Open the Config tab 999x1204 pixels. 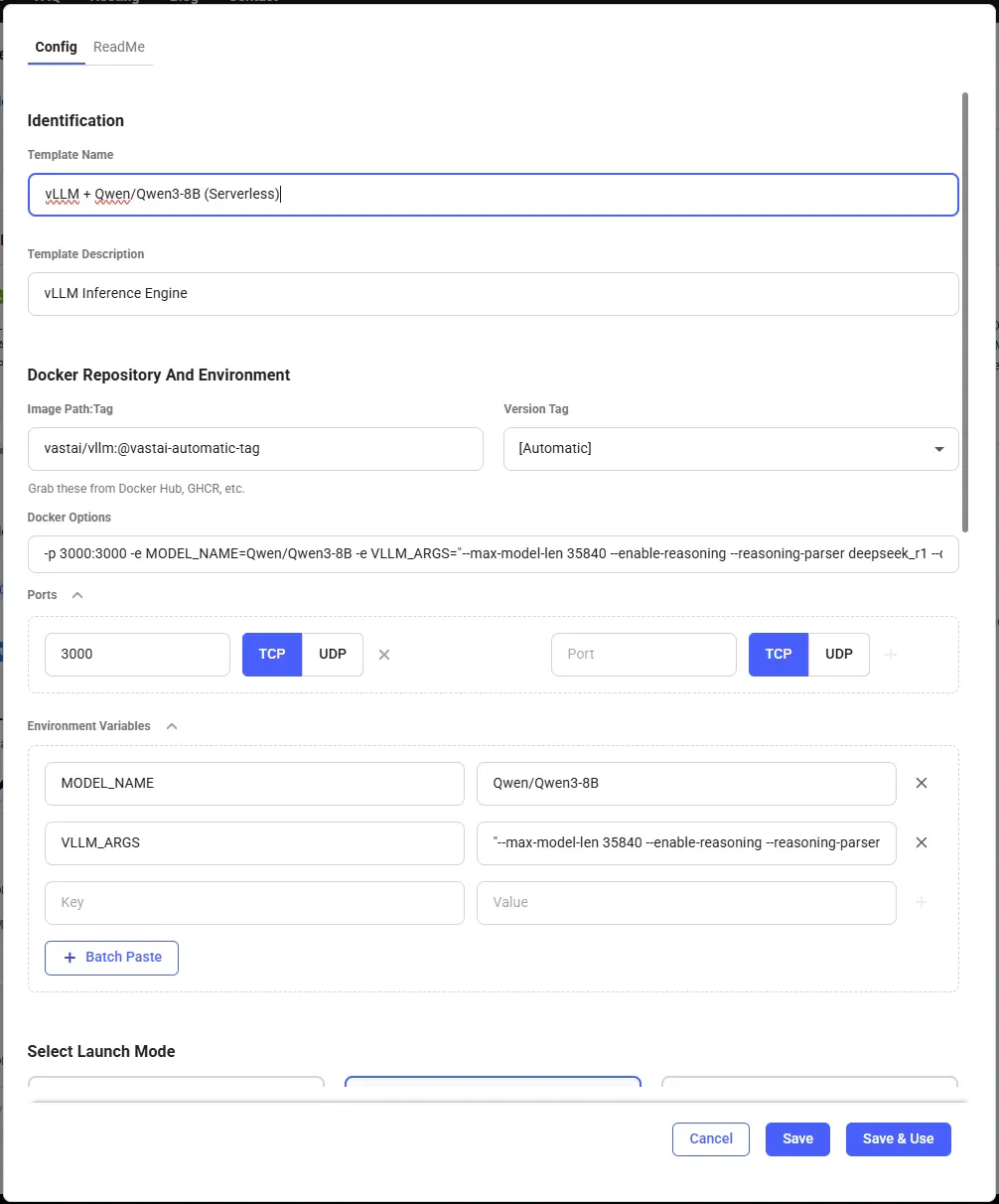[56, 47]
